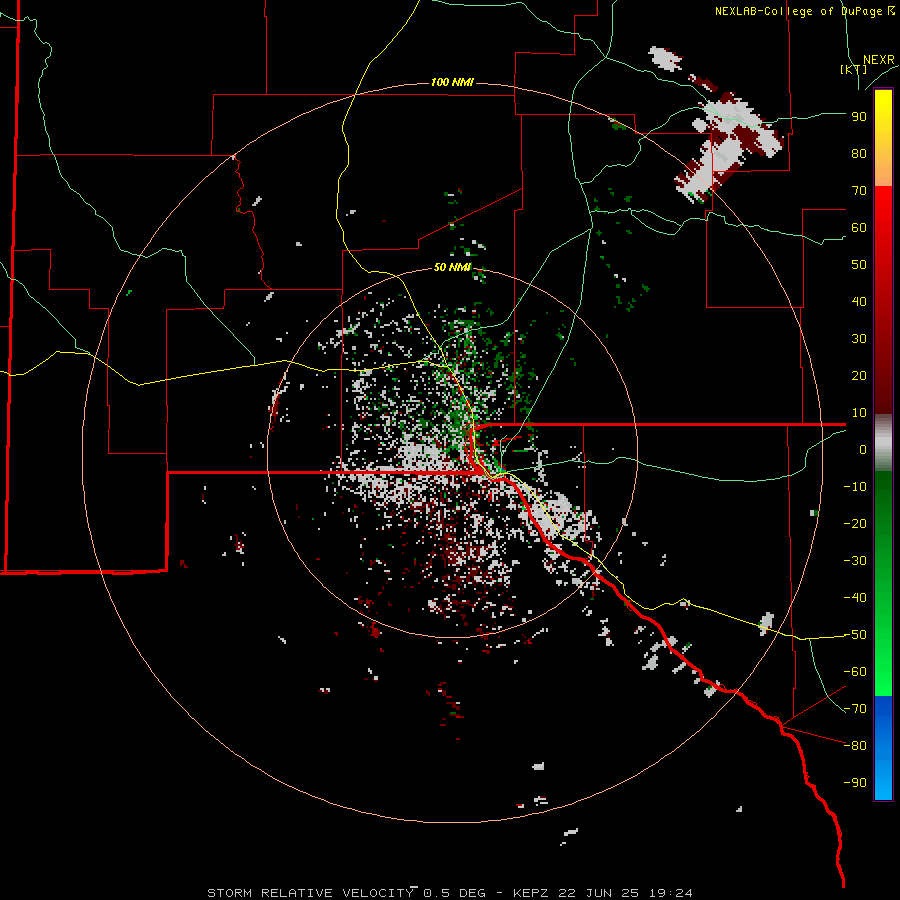The height and width of the screenshot is (900, 900).
Task: Click the 70 value on velocity scale
Action: pyautogui.click(x=859, y=191)
